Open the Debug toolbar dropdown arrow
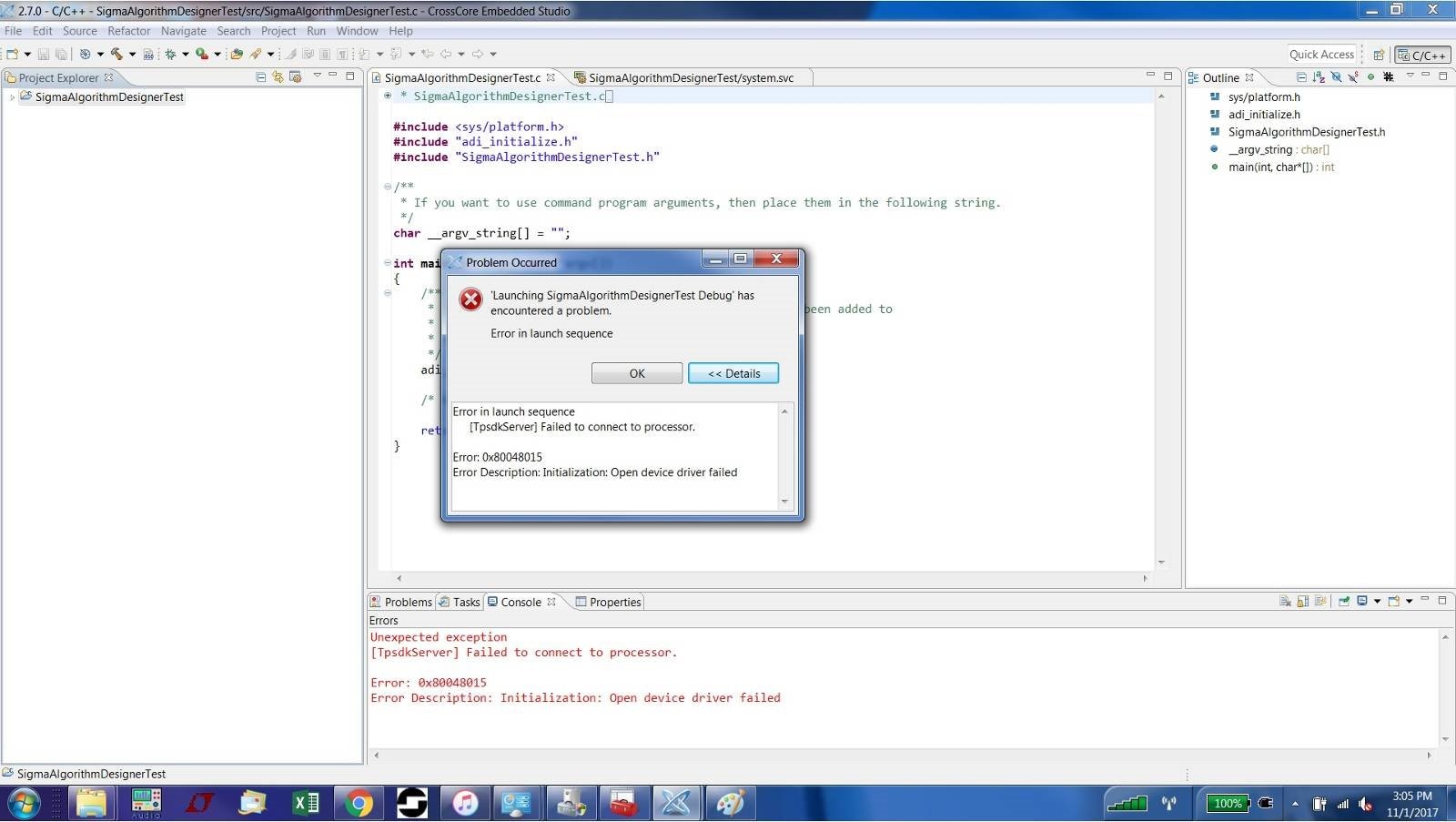Viewport: 1456px width, 822px height. pos(186,55)
